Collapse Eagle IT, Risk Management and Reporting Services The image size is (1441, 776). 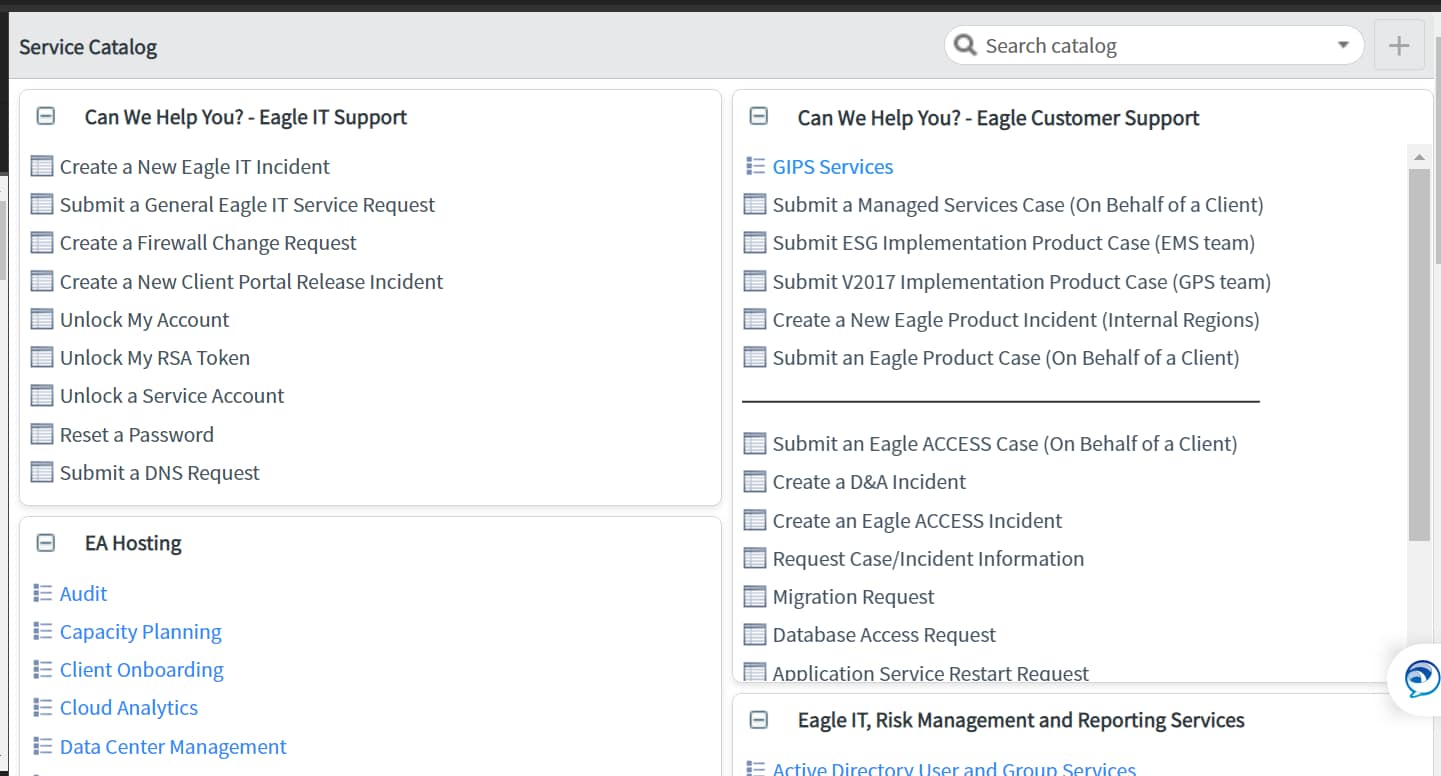click(x=759, y=719)
